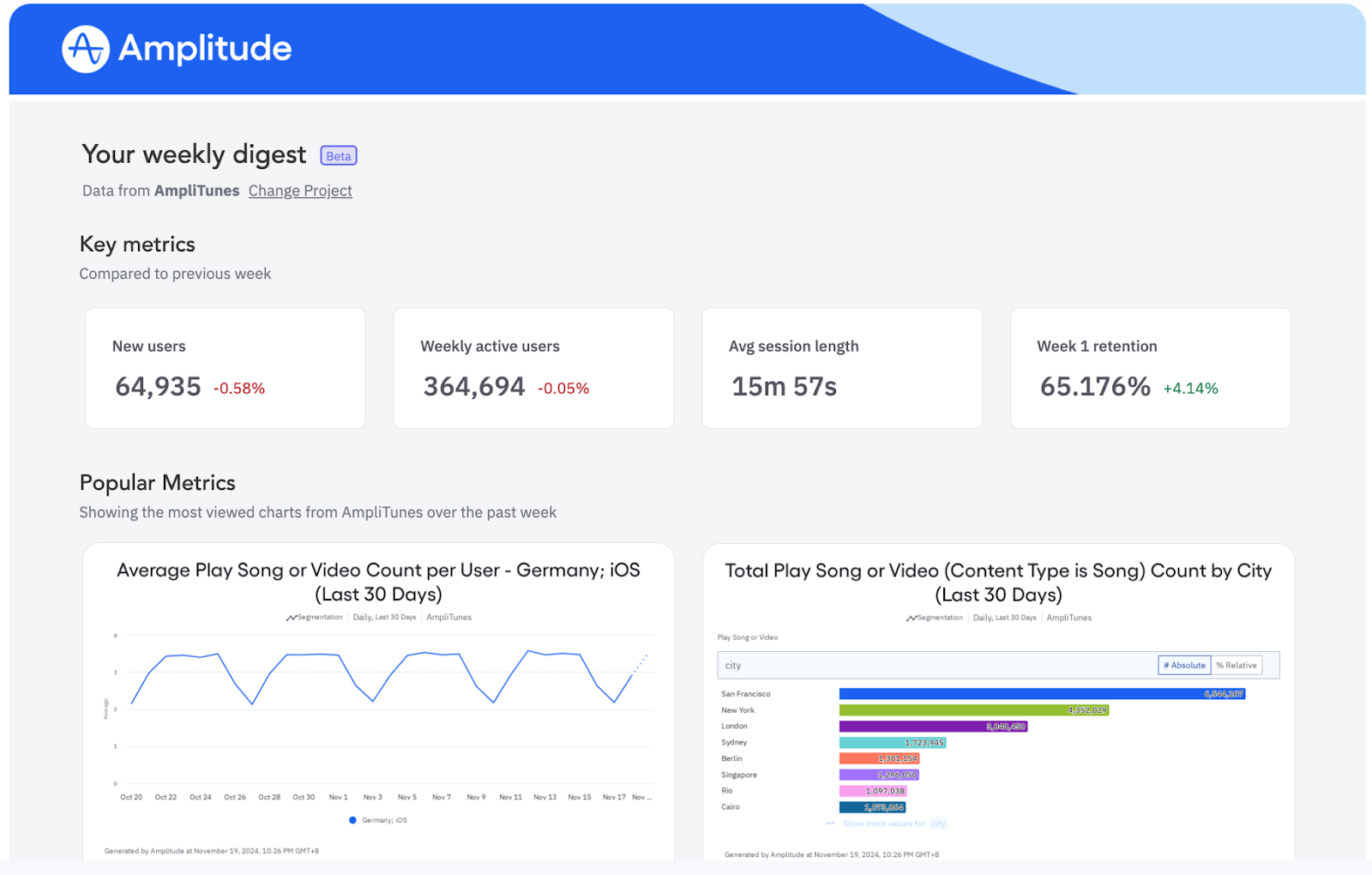Click the Berlin orange bar
This screenshot has width=1372, height=875.
pyautogui.click(x=879, y=758)
